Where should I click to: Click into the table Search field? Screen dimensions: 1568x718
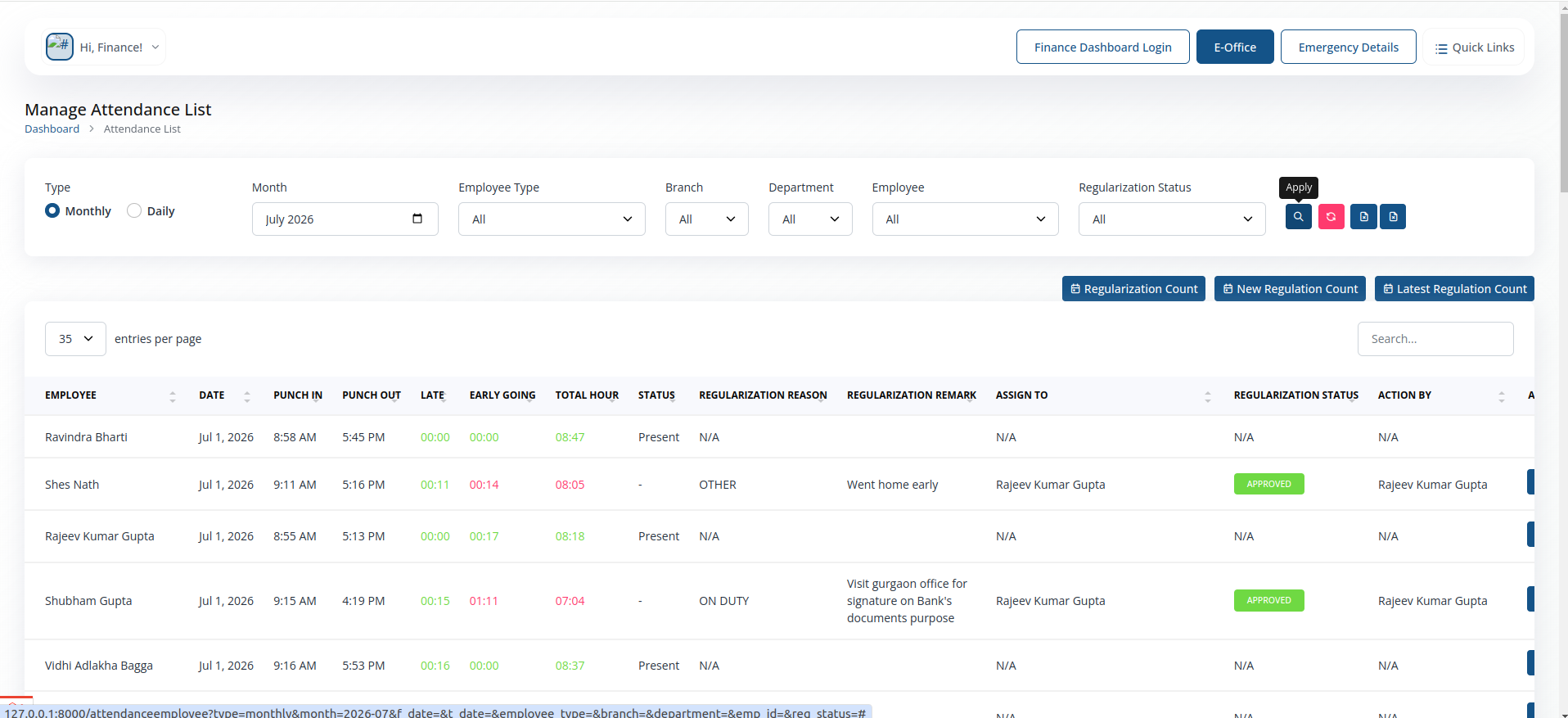click(1435, 339)
